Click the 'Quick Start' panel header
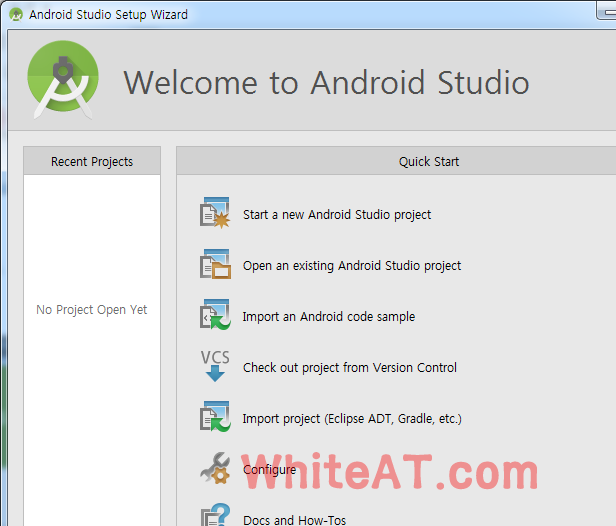616x526 pixels. click(396, 161)
